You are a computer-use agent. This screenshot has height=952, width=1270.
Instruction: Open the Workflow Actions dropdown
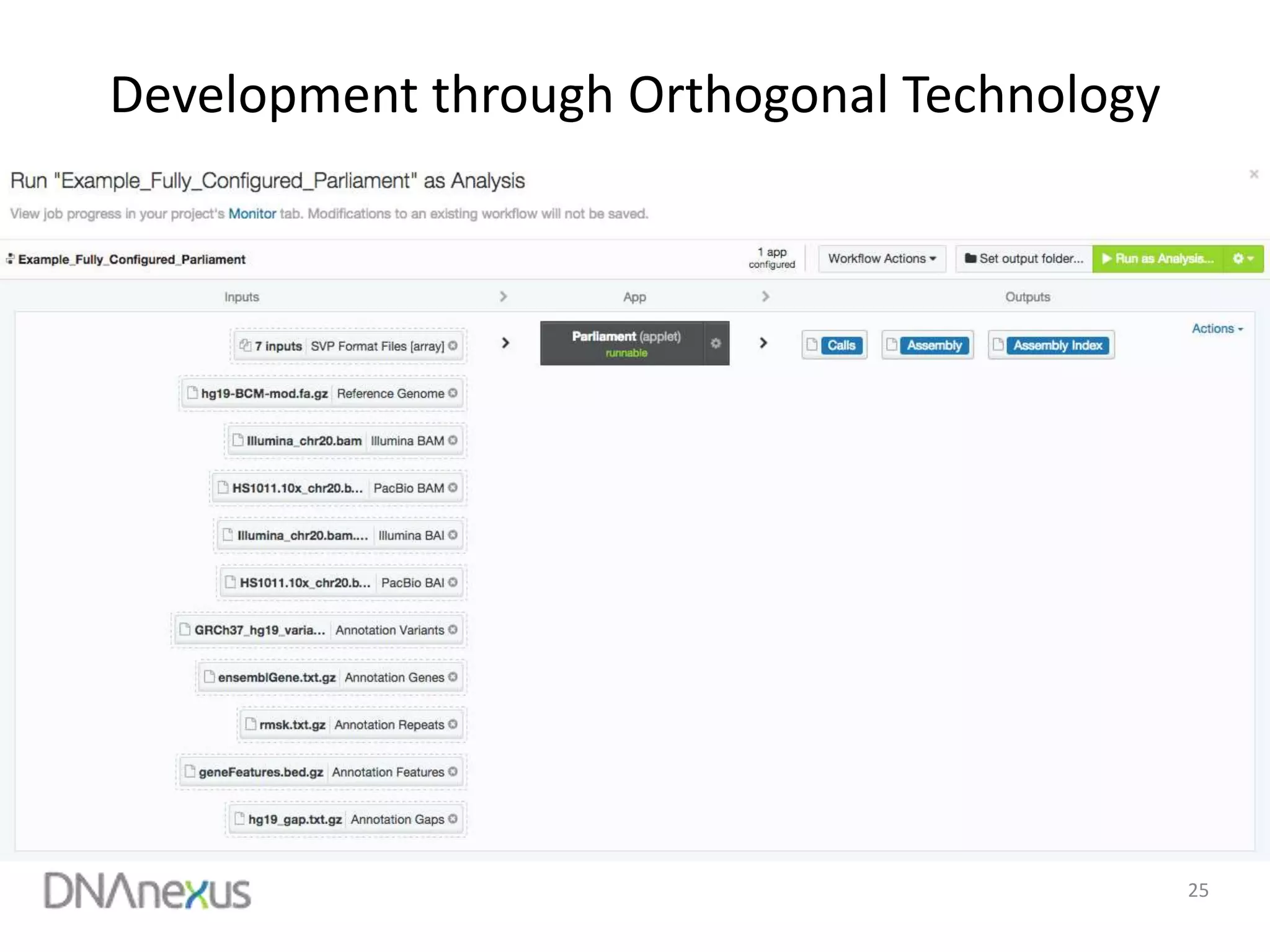coord(882,259)
